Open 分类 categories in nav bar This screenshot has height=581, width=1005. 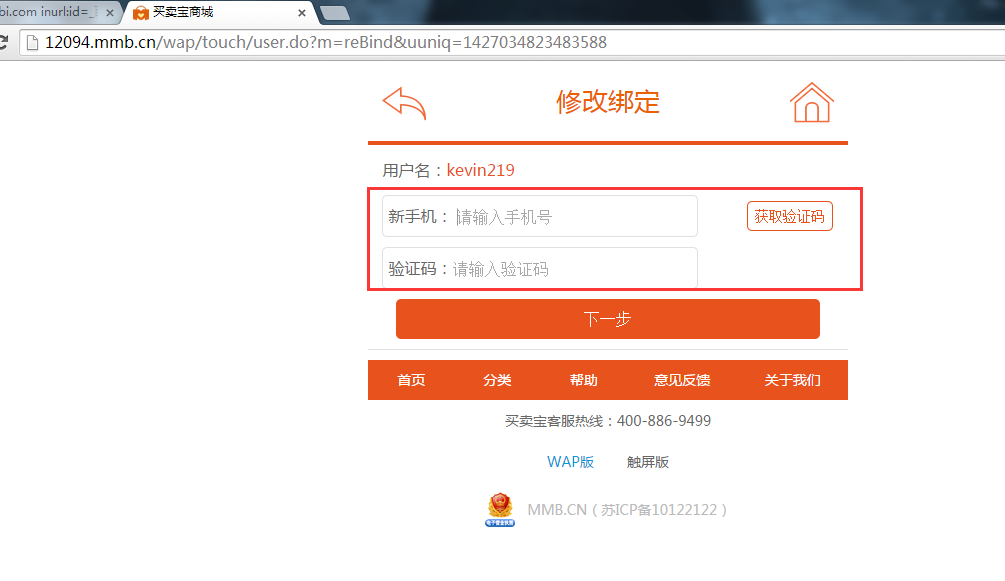[x=497, y=380]
